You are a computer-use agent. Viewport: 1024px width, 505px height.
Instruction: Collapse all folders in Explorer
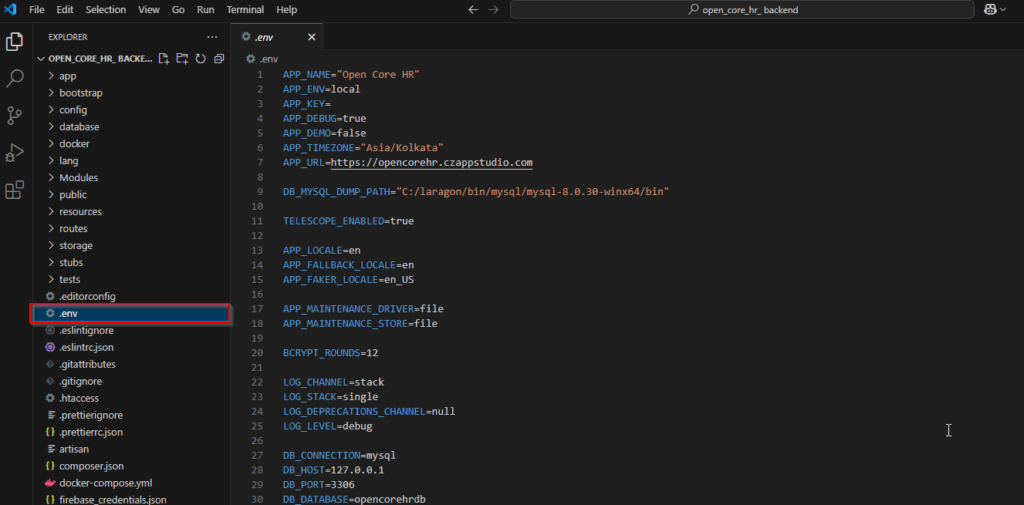pyautogui.click(x=219, y=59)
